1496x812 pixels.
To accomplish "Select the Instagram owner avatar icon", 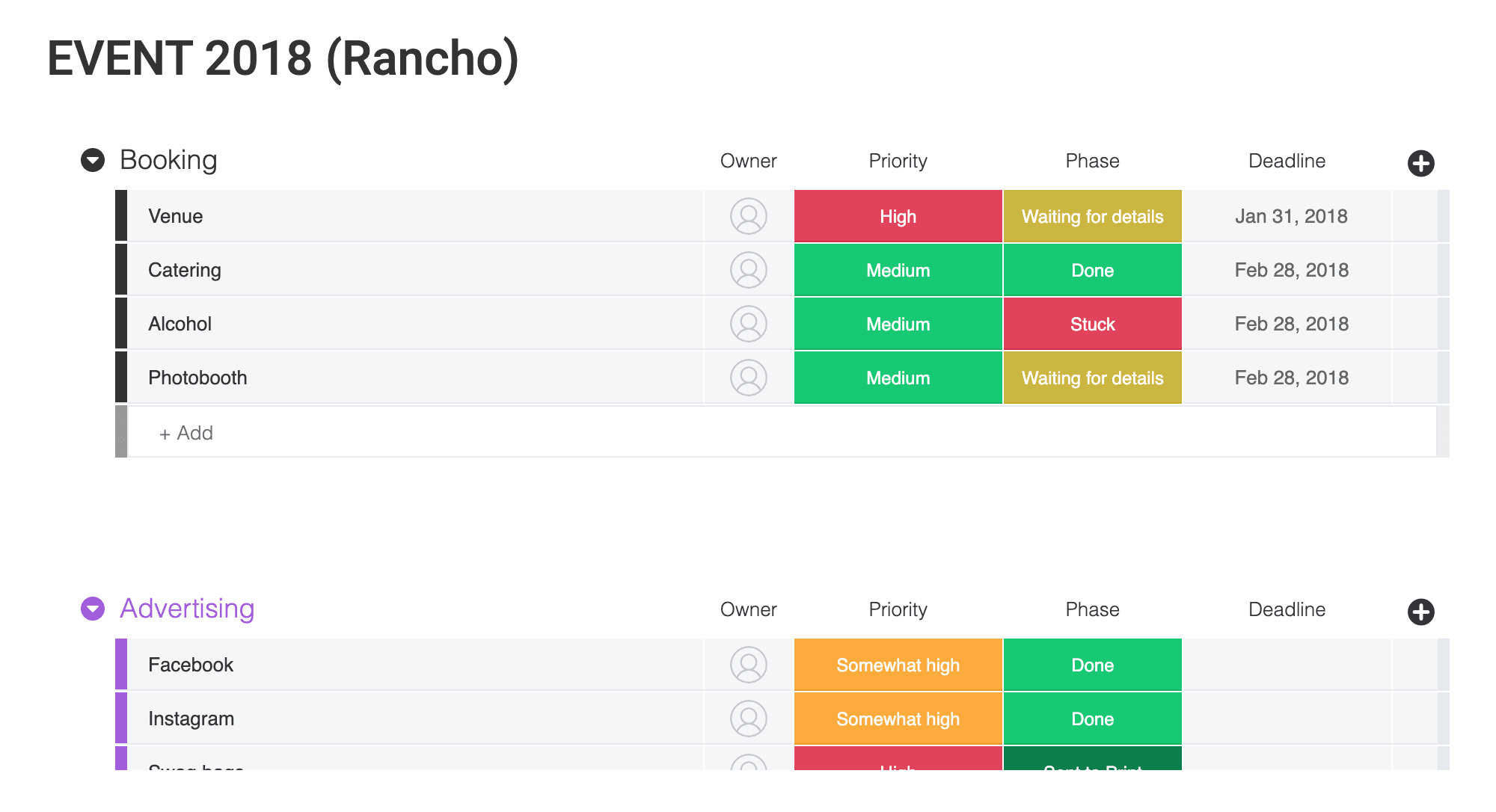I will pyautogui.click(x=748, y=719).
